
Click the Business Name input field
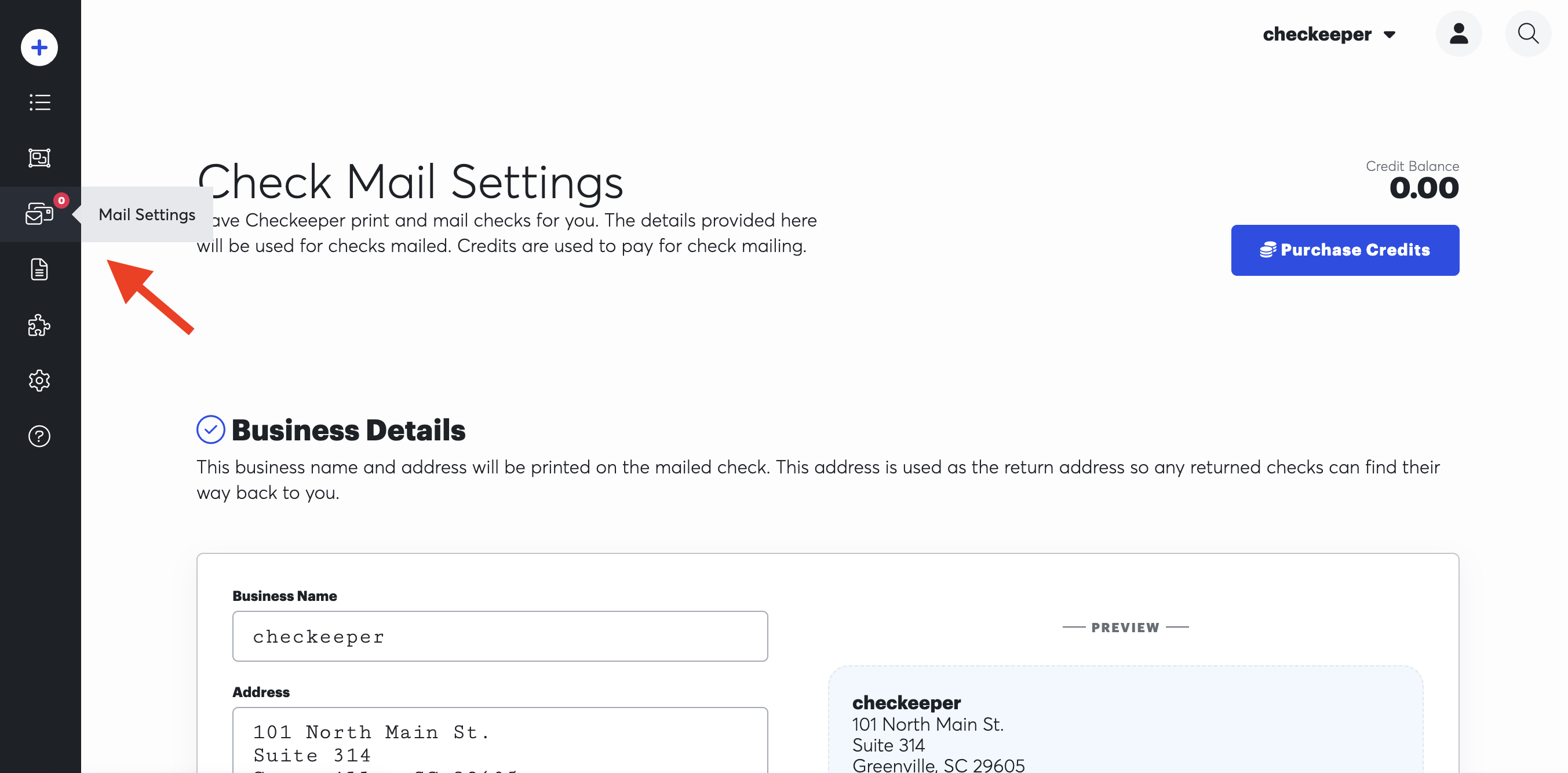499,636
